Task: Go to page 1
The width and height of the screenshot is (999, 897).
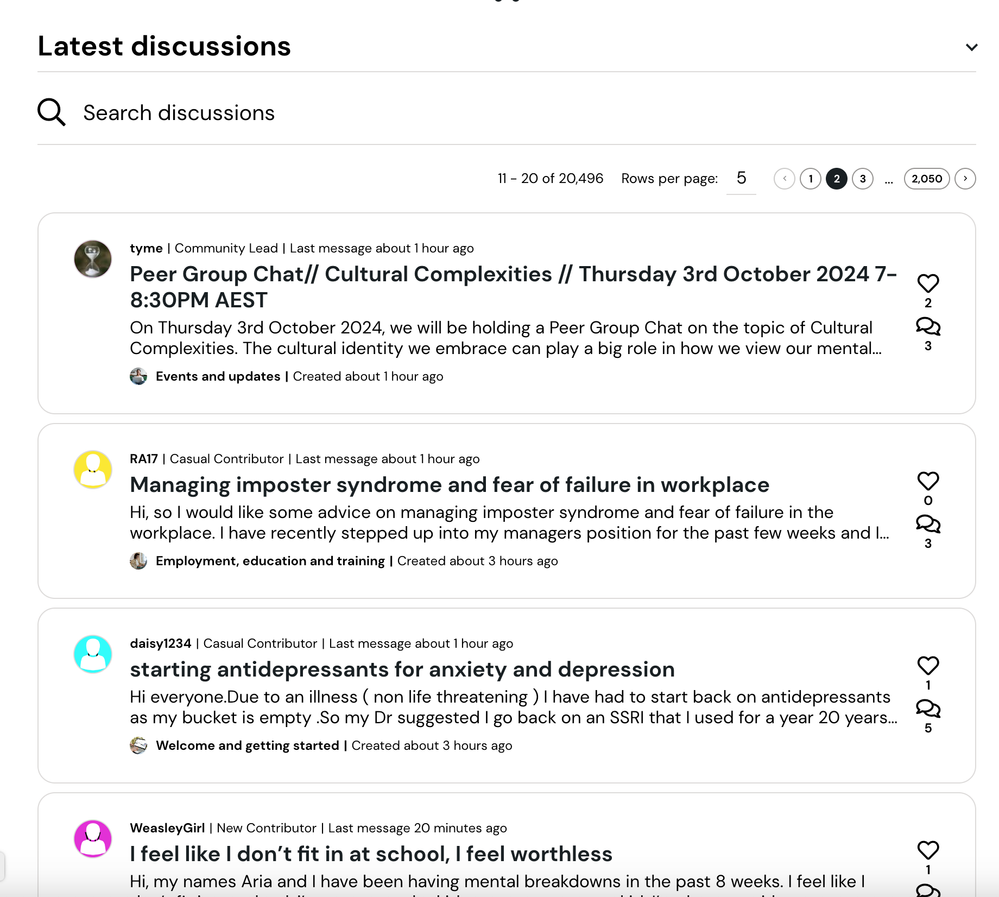Action: (x=810, y=178)
